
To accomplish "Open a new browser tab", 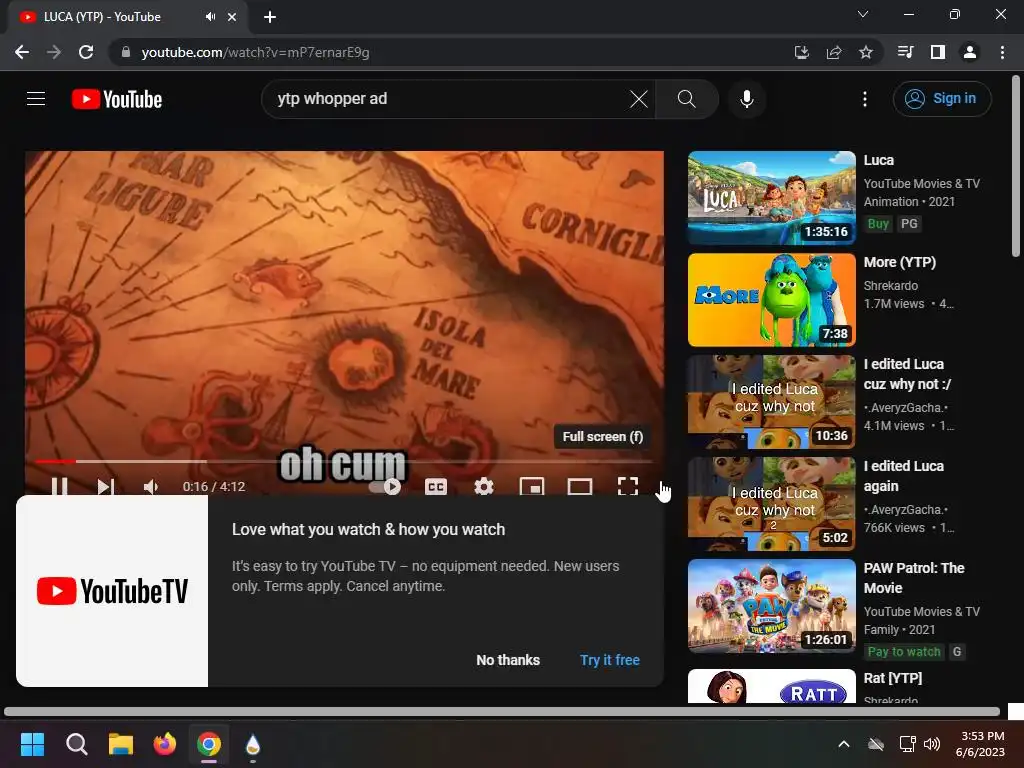I will 270,17.
